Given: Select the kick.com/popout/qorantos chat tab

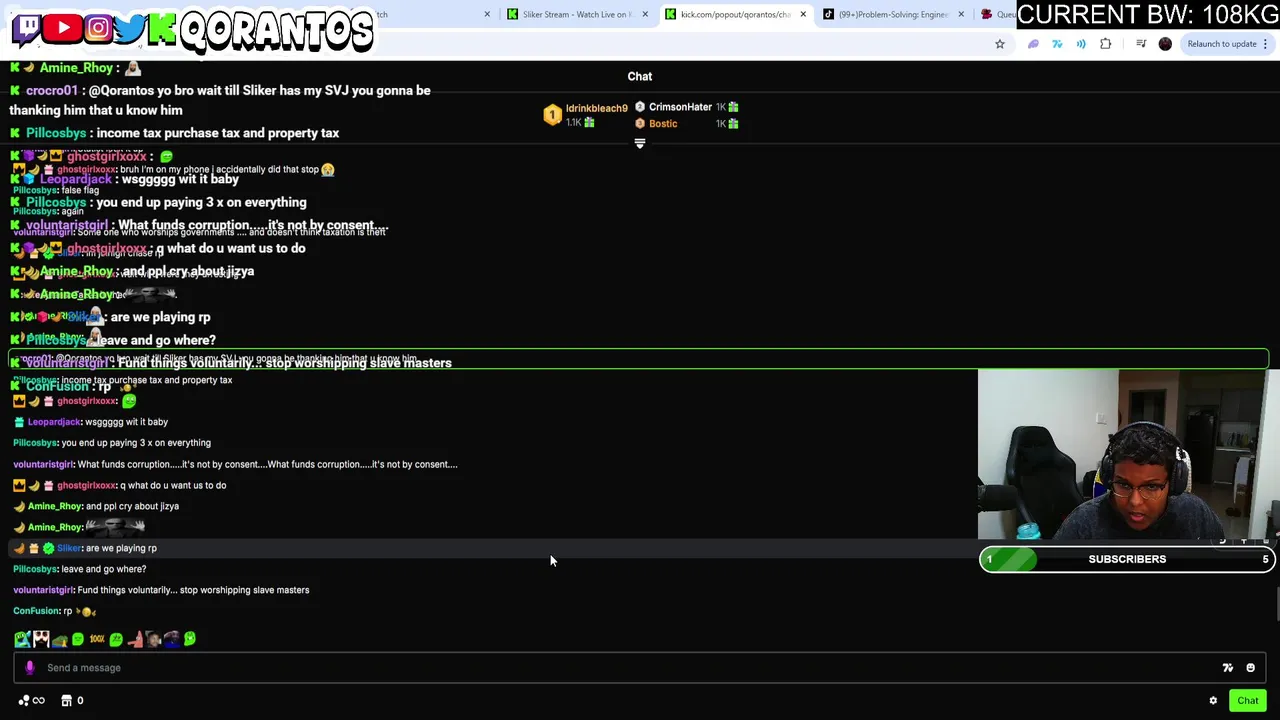Looking at the screenshot, I should pyautogui.click(x=735, y=14).
